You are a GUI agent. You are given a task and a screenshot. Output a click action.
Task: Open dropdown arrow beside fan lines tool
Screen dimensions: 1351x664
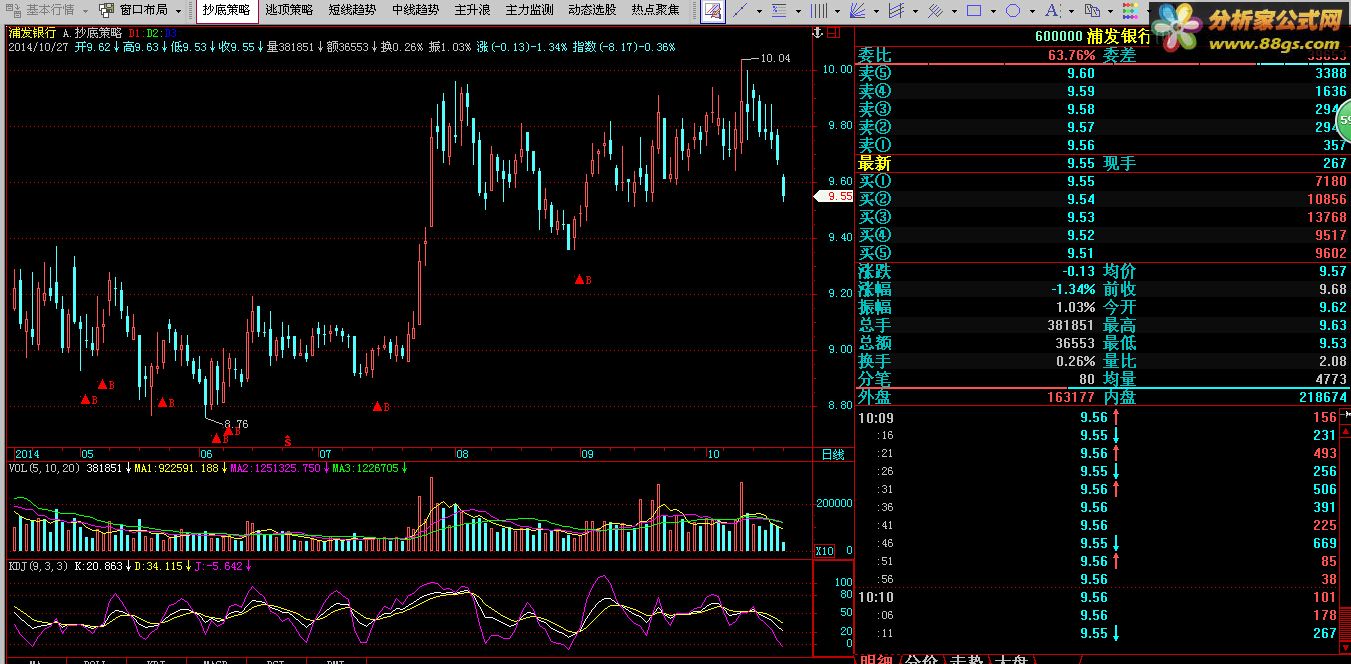tap(876, 11)
